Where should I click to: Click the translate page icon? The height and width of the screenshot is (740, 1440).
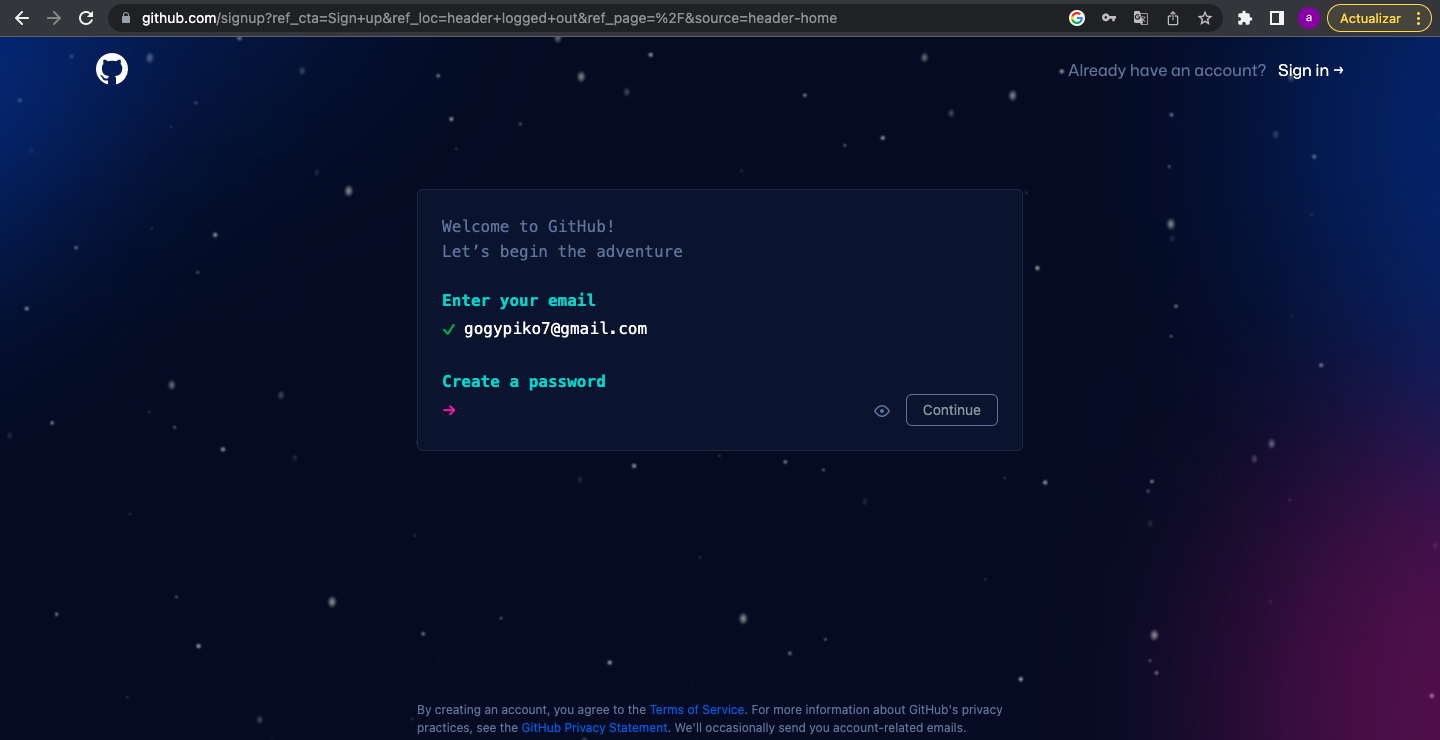(x=1141, y=18)
